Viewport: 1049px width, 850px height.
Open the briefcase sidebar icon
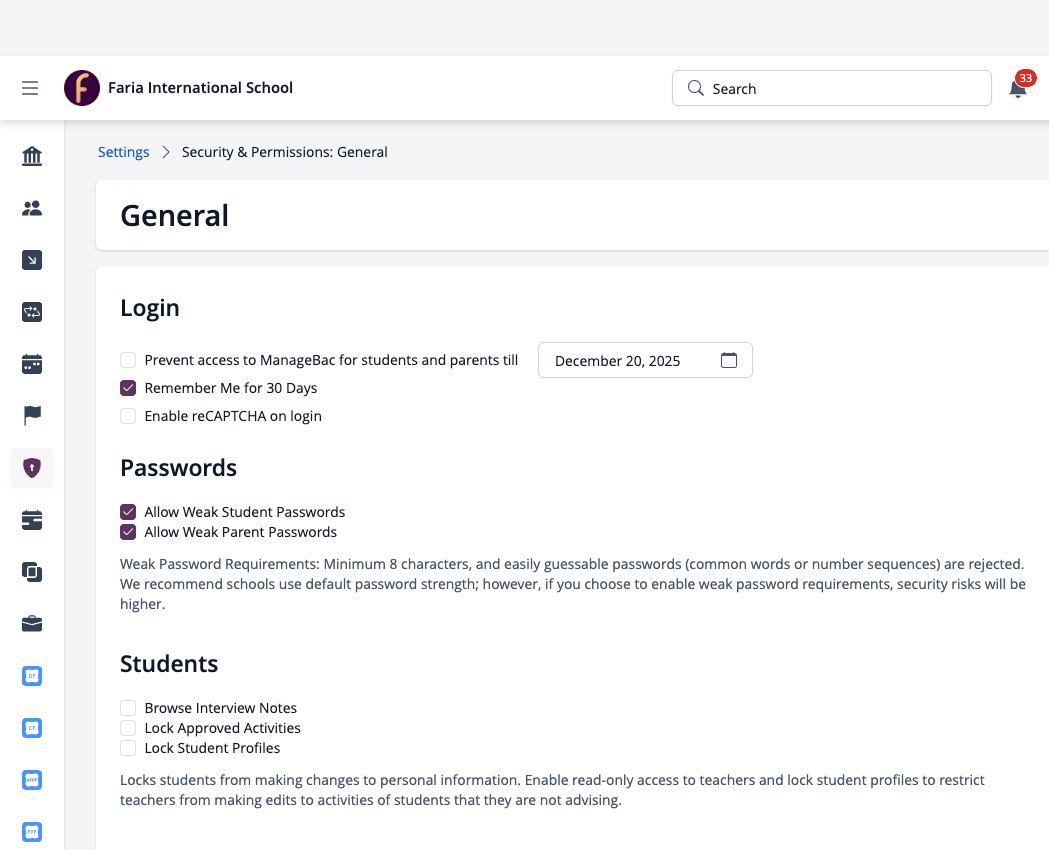point(31,623)
